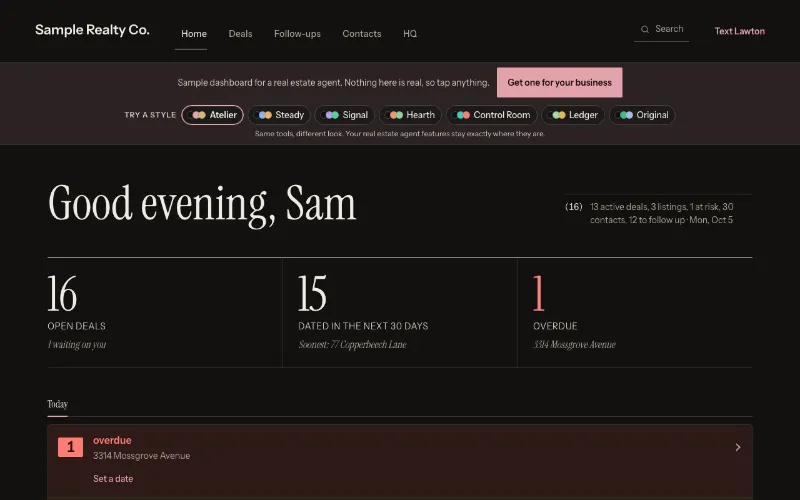Screen dimensions: 800x500
Task: Click the Signal color dots icon
Action: click(330, 115)
